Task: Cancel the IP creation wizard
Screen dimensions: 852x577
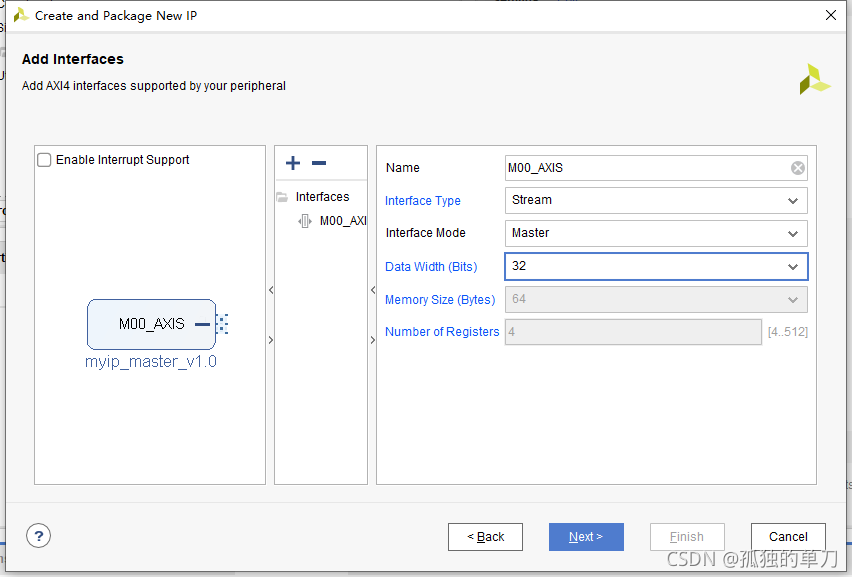Action: 788,537
